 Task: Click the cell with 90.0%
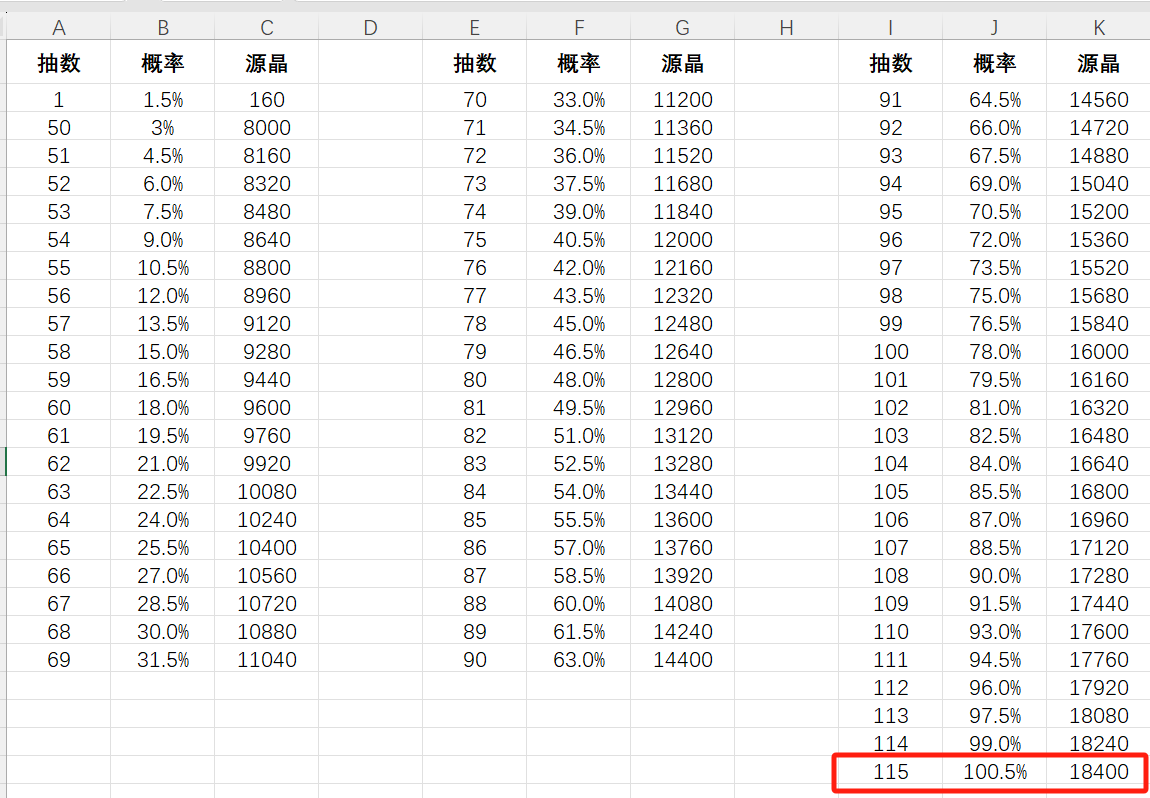[x=995, y=575]
